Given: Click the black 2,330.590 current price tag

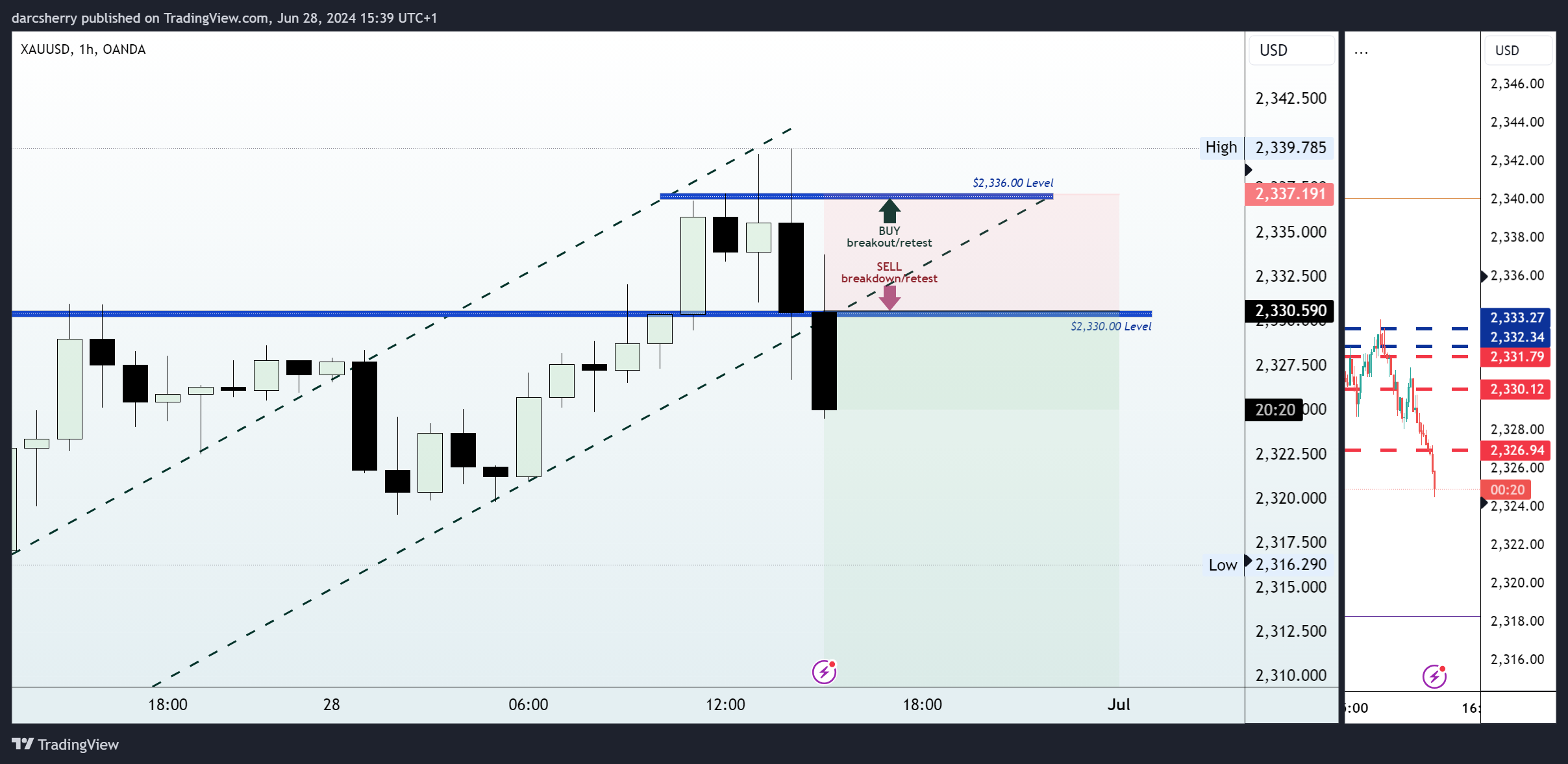Looking at the screenshot, I should (1289, 311).
